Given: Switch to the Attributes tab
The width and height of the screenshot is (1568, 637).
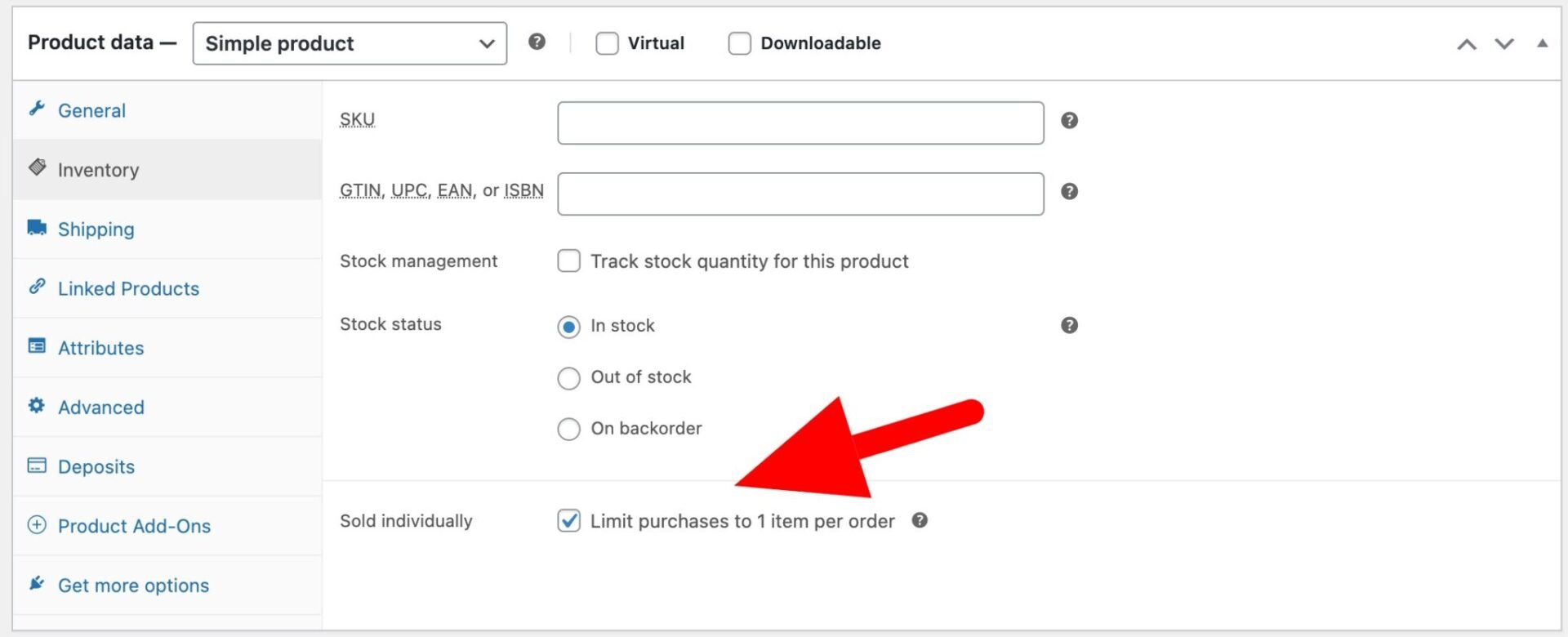Looking at the screenshot, I should 100,349.
